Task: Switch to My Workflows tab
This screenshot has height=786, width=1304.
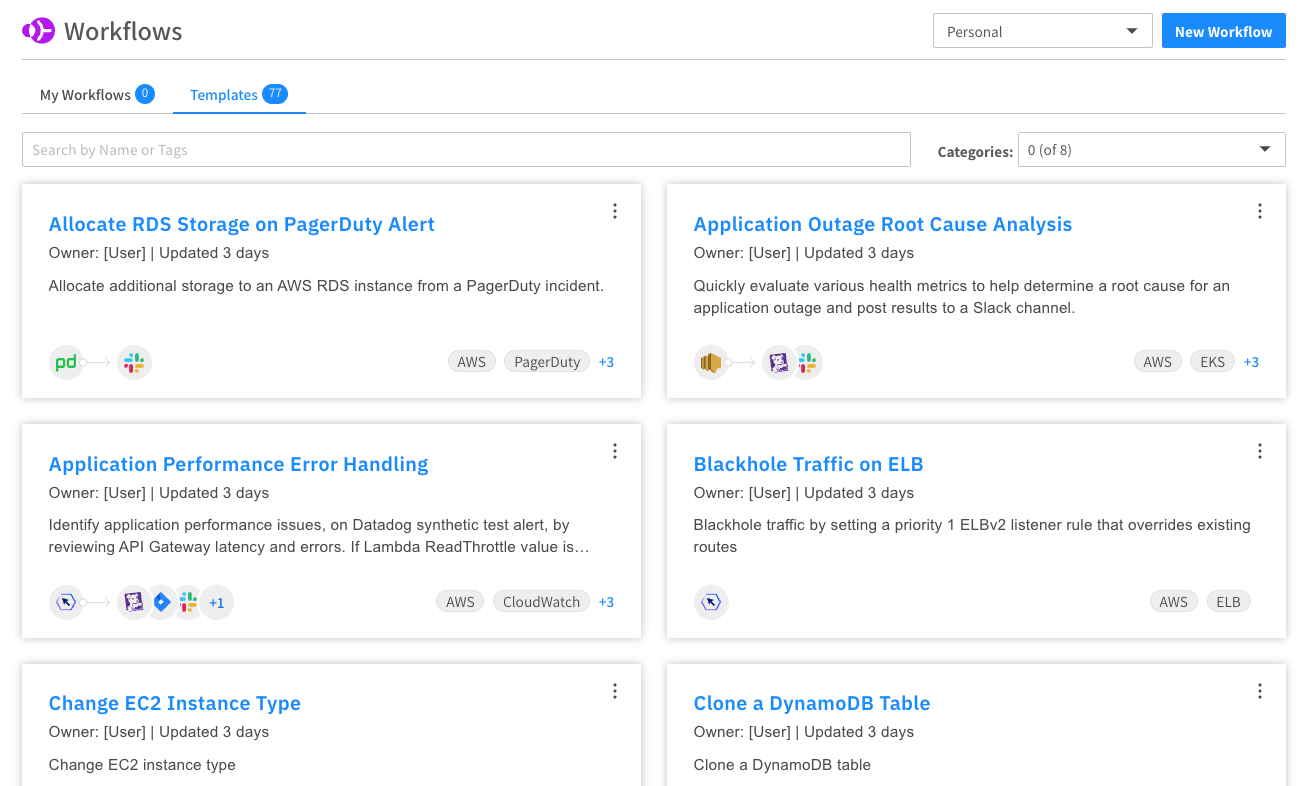Action: [86, 95]
